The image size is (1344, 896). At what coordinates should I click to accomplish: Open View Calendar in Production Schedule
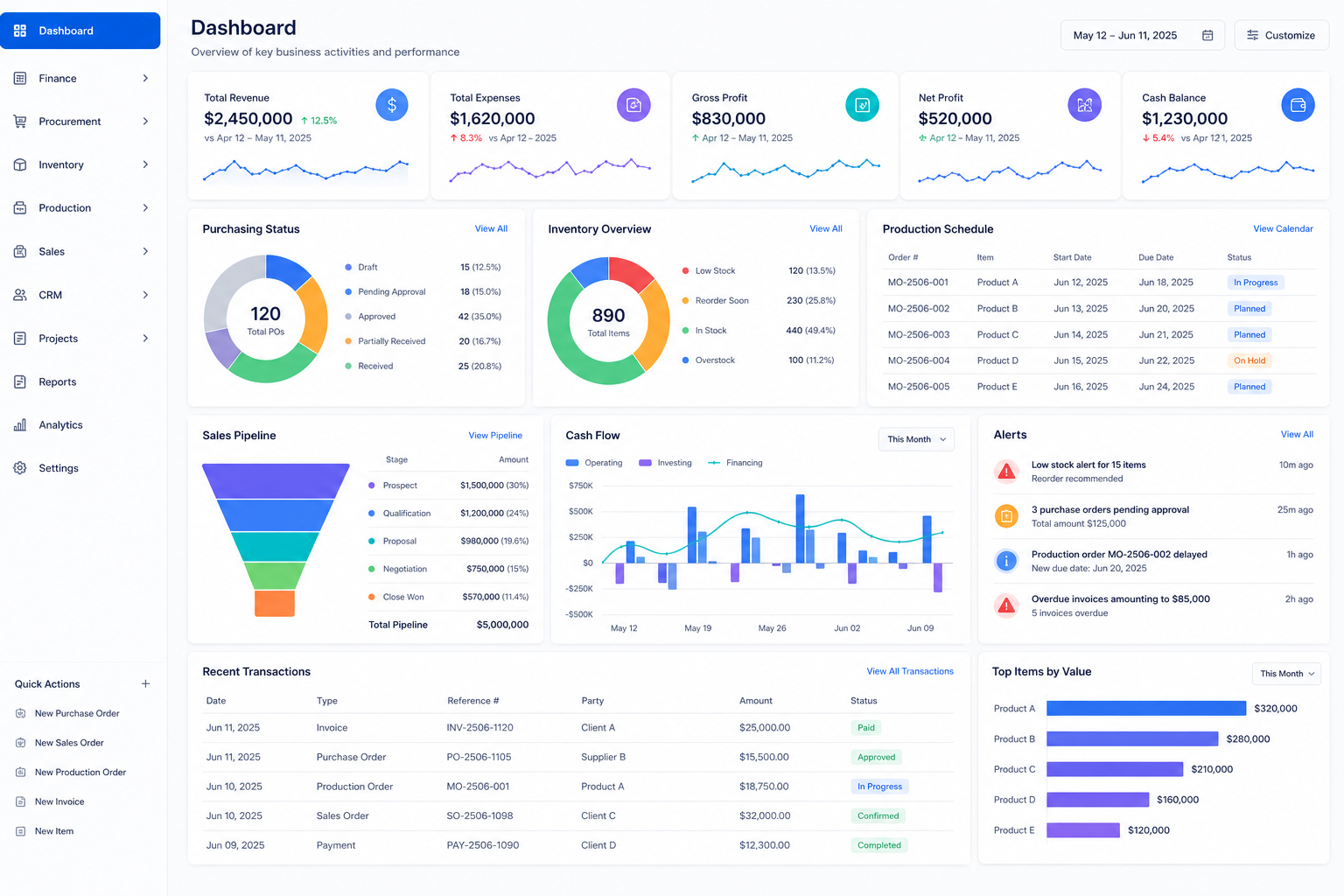click(x=1283, y=229)
